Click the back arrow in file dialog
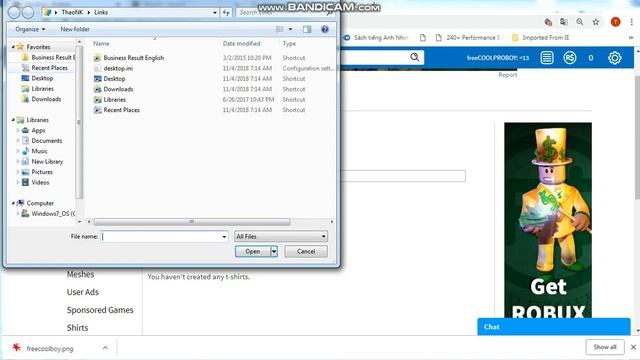Viewport: 640px width, 360px height. coord(13,12)
